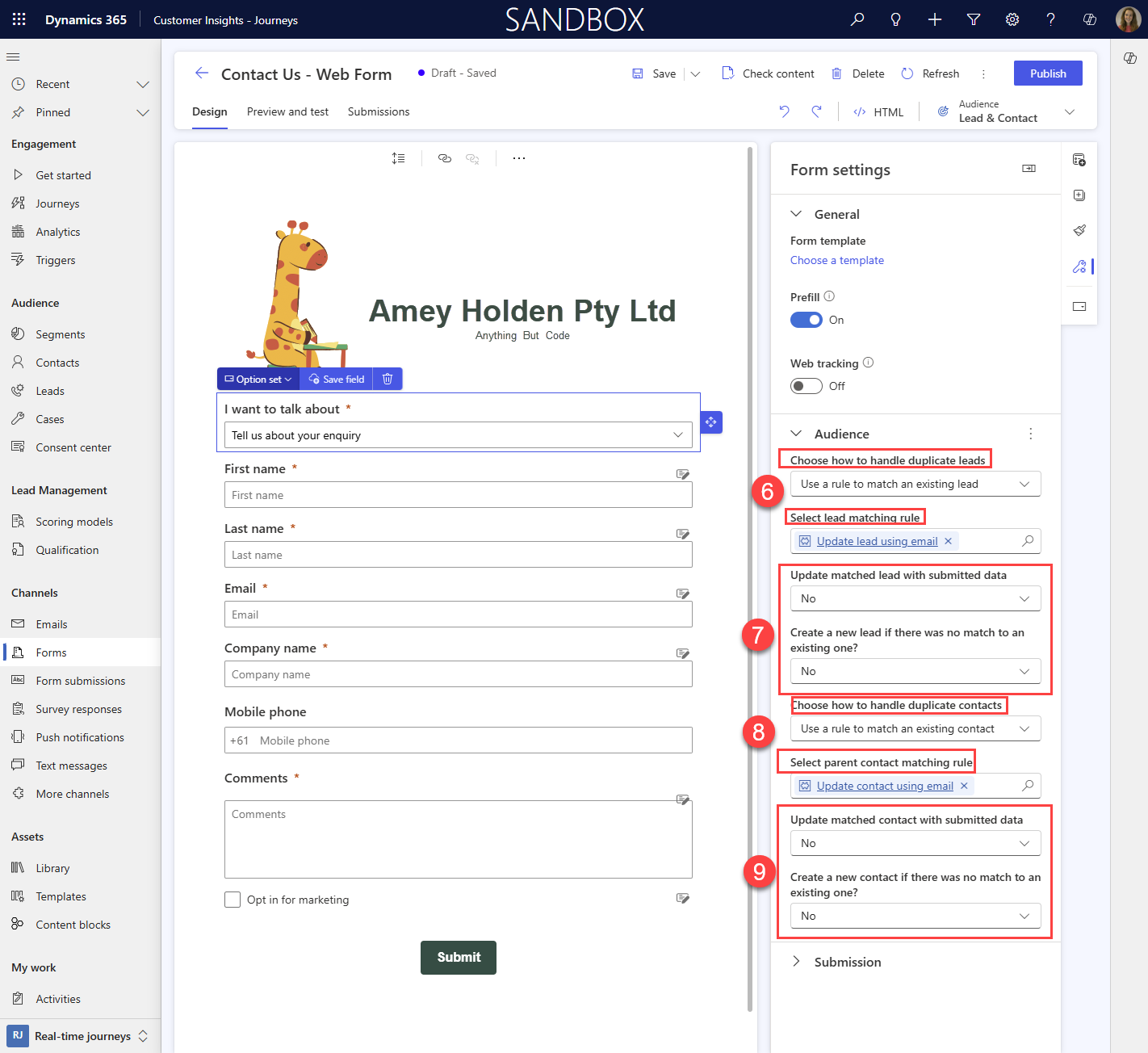Open Copilot icon in top bar
The width and height of the screenshot is (1148, 1053).
pyautogui.click(x=1090, y=19)
